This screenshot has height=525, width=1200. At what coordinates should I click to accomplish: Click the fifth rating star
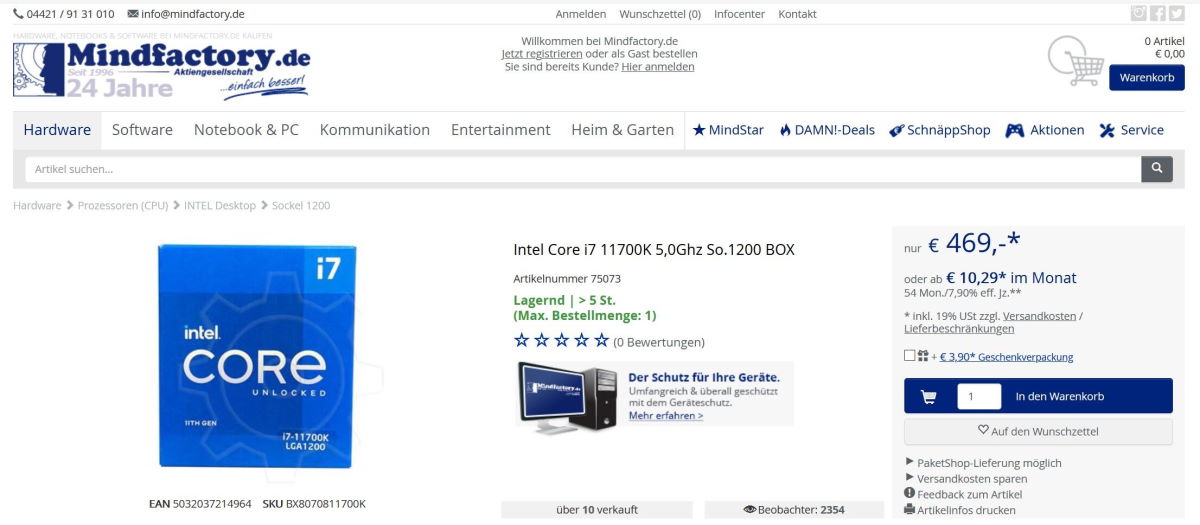[601, 341]
